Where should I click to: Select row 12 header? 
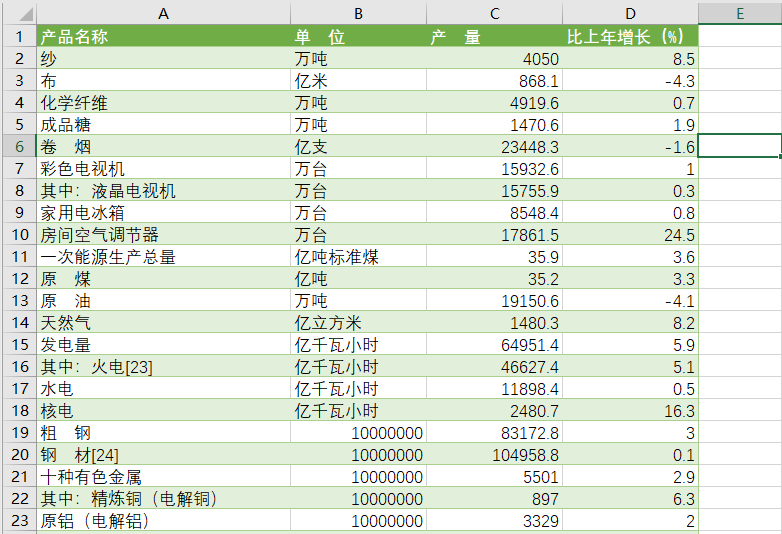click(x=19, y=279)
